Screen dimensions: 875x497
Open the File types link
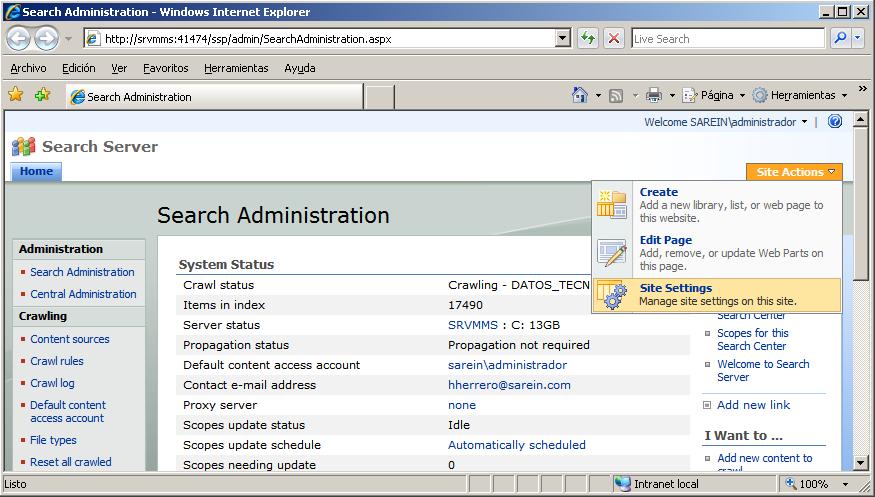click(54, 440)
